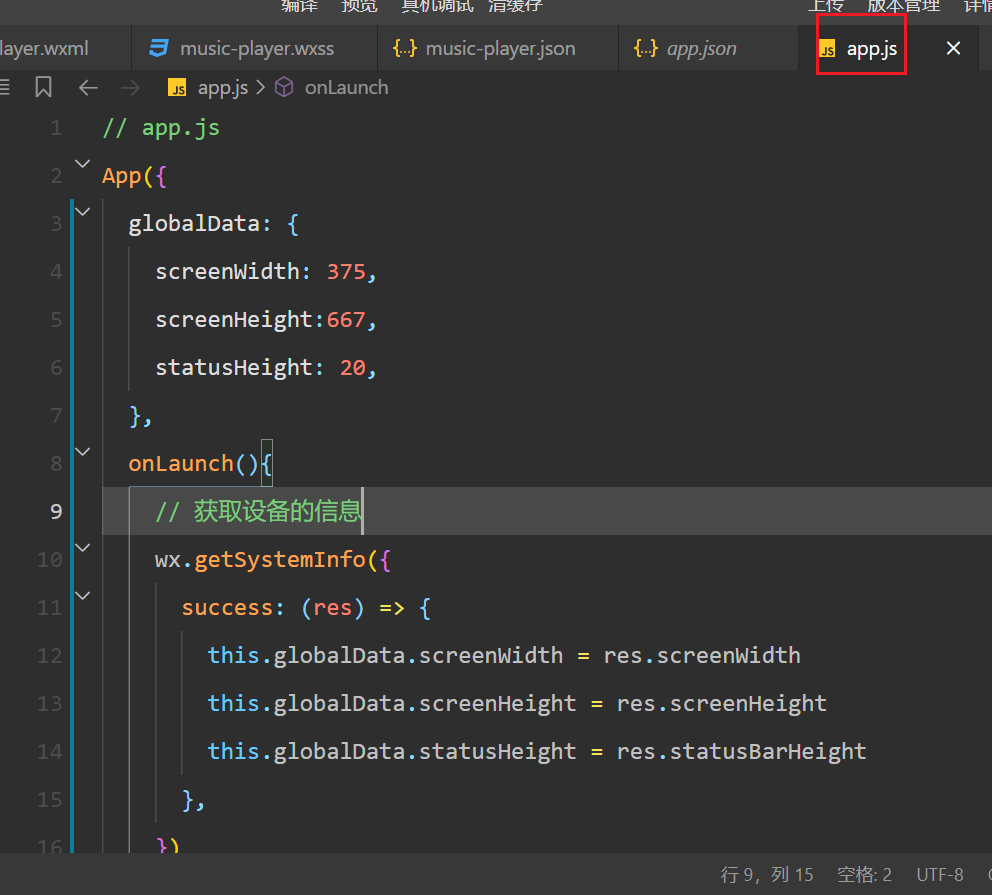Click the app.js breadcrumb segment
Viewport: 992px width, 895px height.
222,88
